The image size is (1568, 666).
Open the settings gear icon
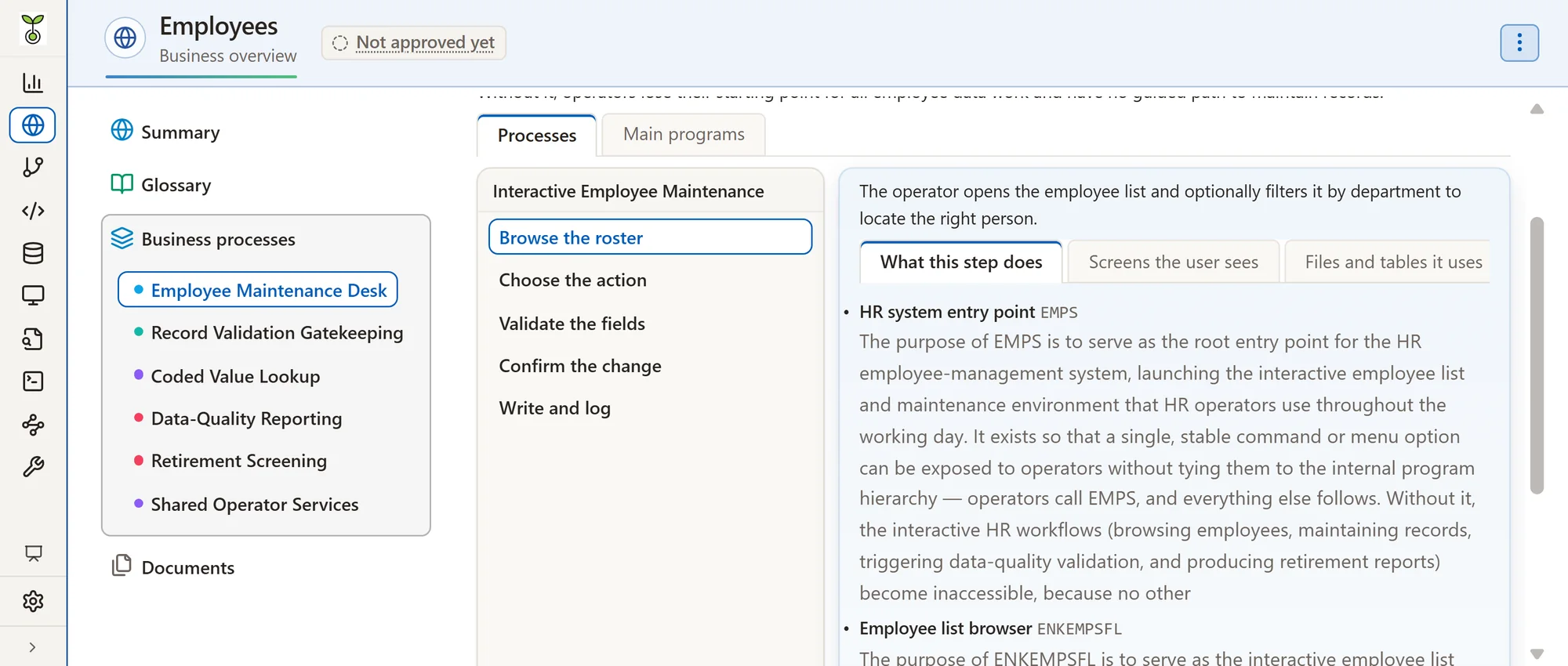33,601
